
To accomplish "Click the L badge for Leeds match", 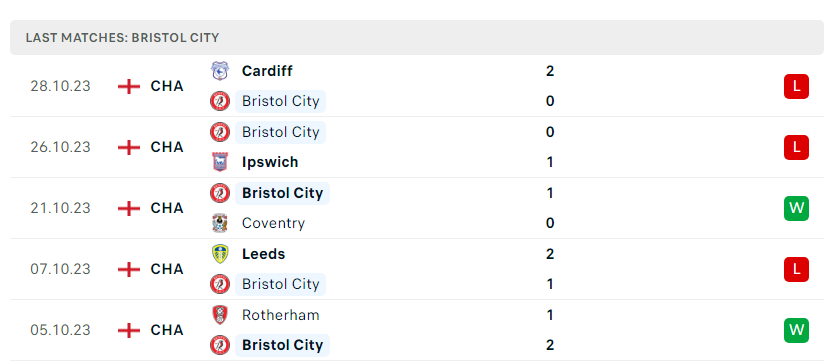I will pyautogui.click(x=796, y=269).
